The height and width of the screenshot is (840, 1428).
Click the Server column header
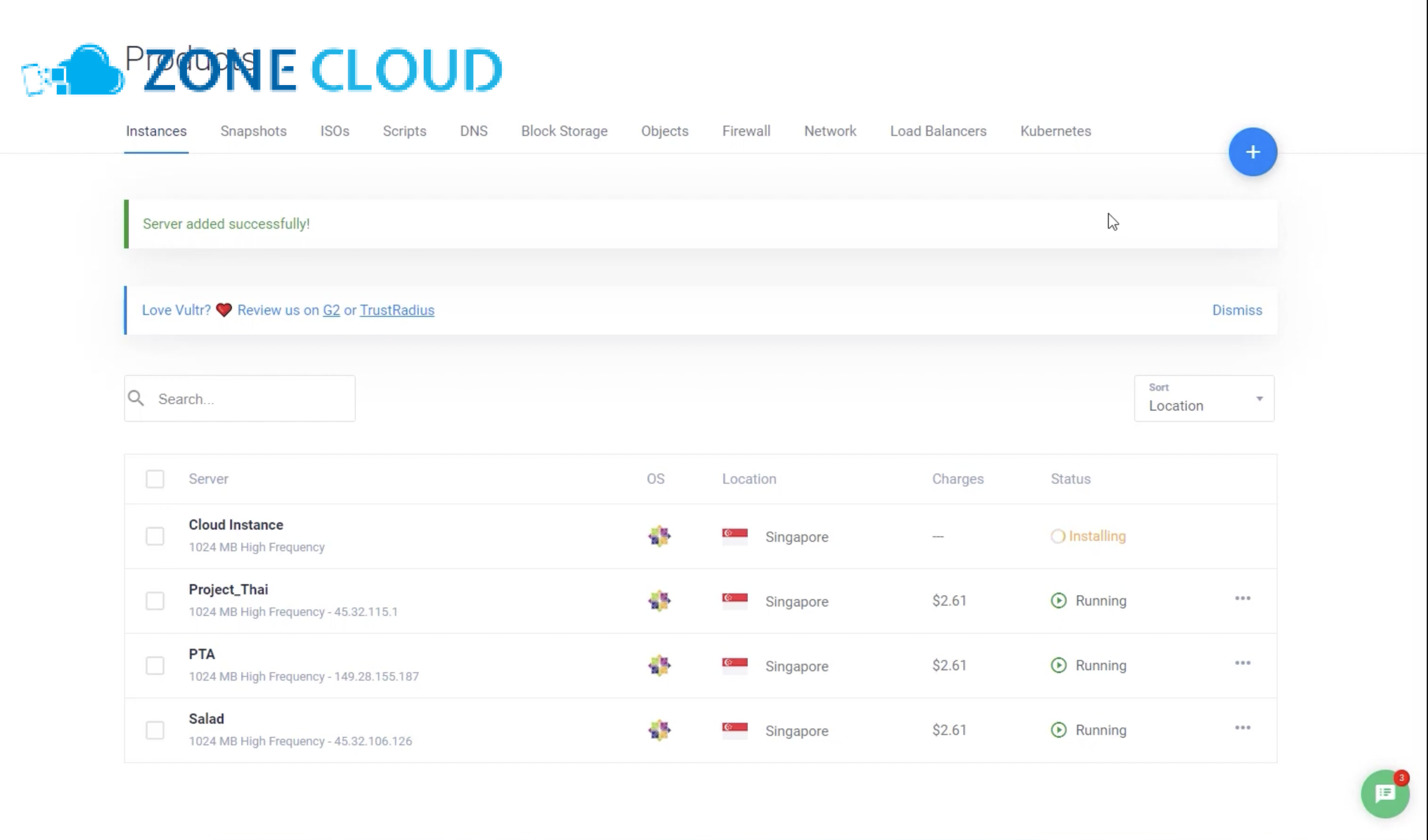click(208, 479)
